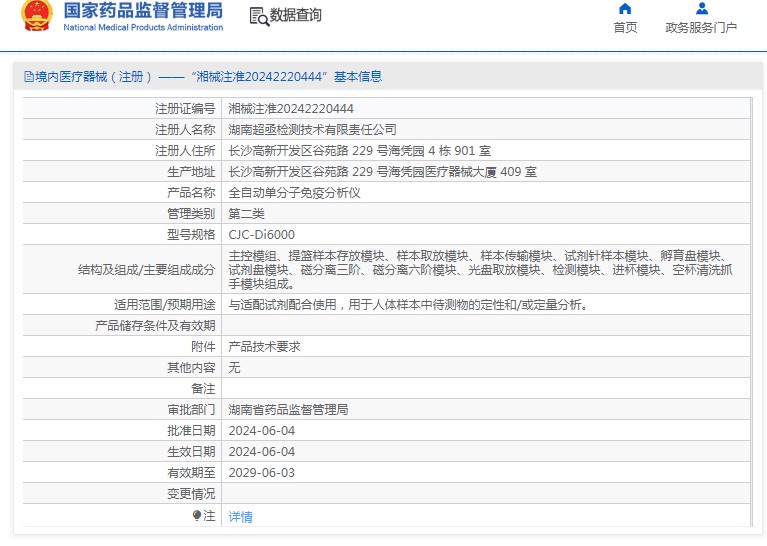The width and height of the screenshot is (767, 546).
Task: Click the 附件 row label
Action: pos(203,347)
